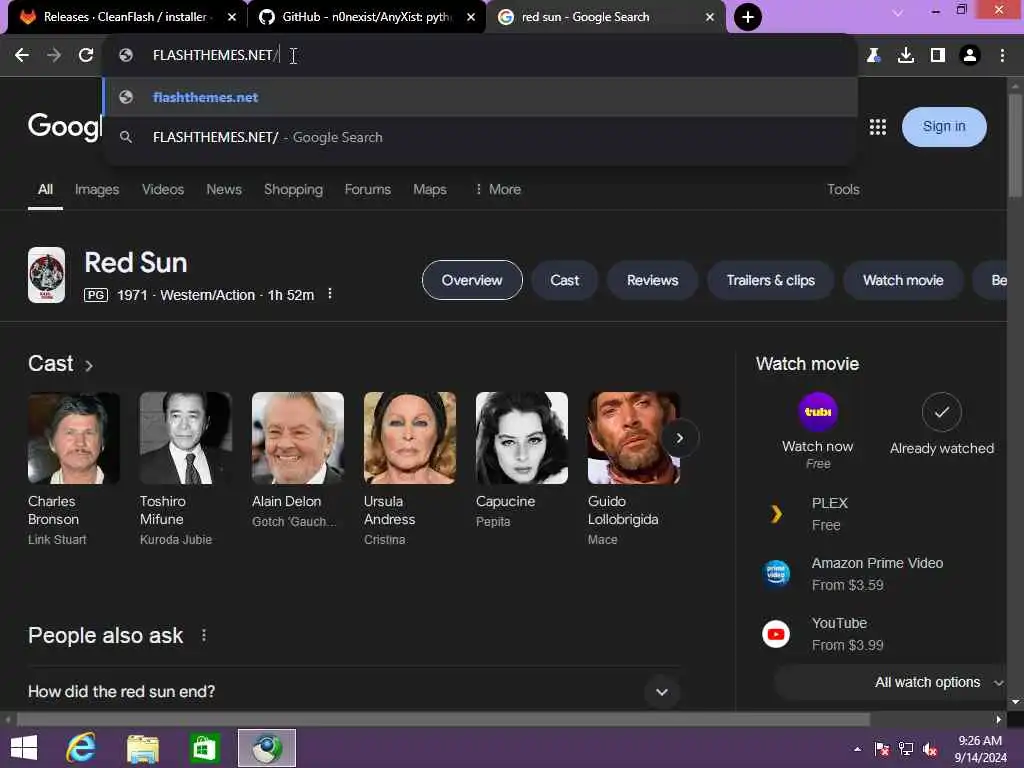Image resolution: width=1024 pixels, height=768 pixels.
Task: Select the Cast chip
Action: click(564, 280)
